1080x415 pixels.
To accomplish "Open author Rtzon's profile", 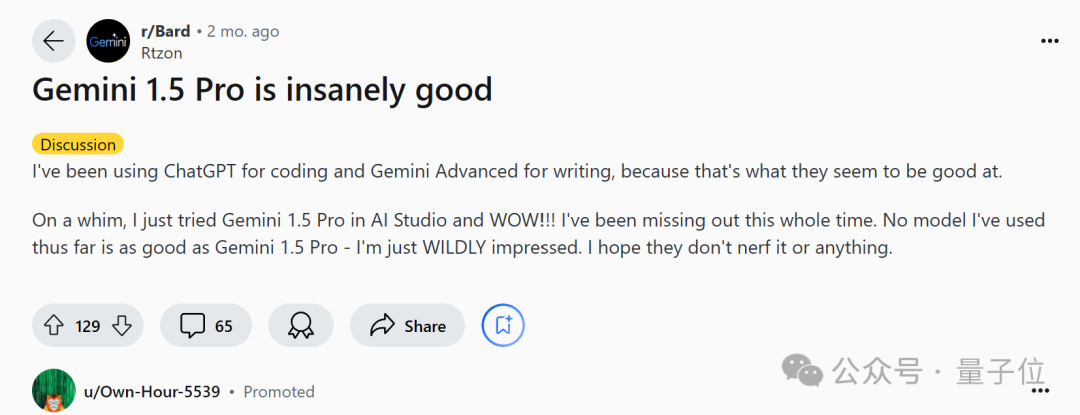I will [164, 52].
